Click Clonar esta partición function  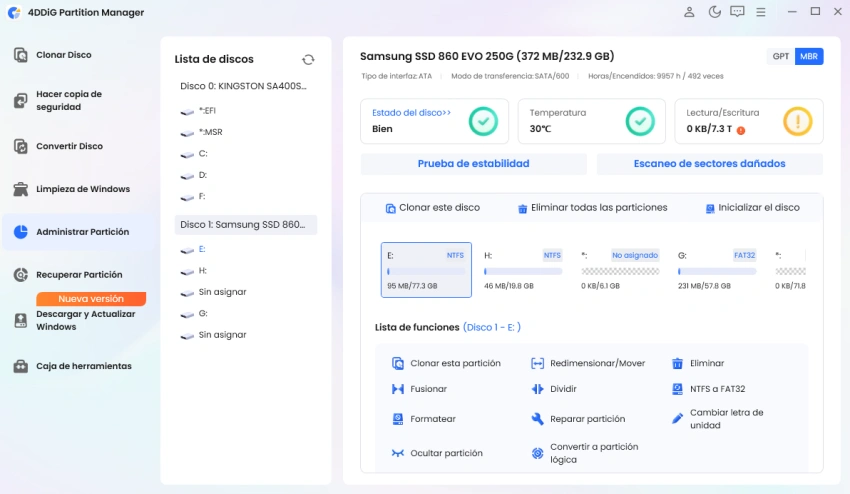pyautogui.click(x=446, y=363)
